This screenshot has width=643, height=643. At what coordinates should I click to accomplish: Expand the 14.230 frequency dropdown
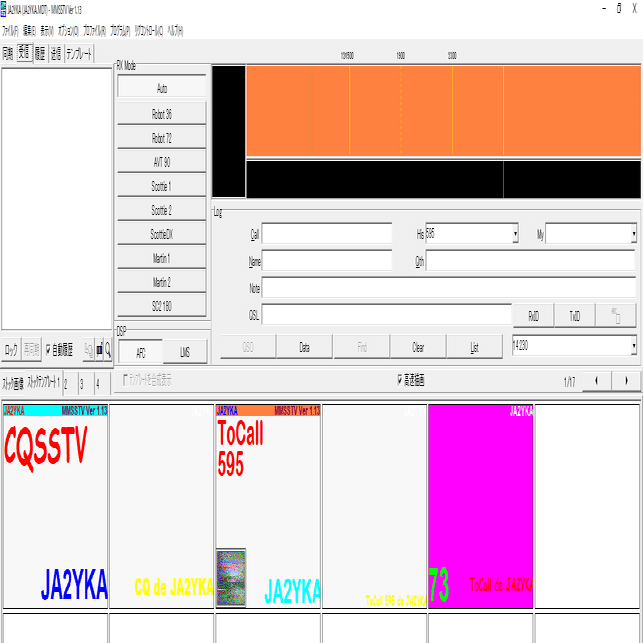634,346
